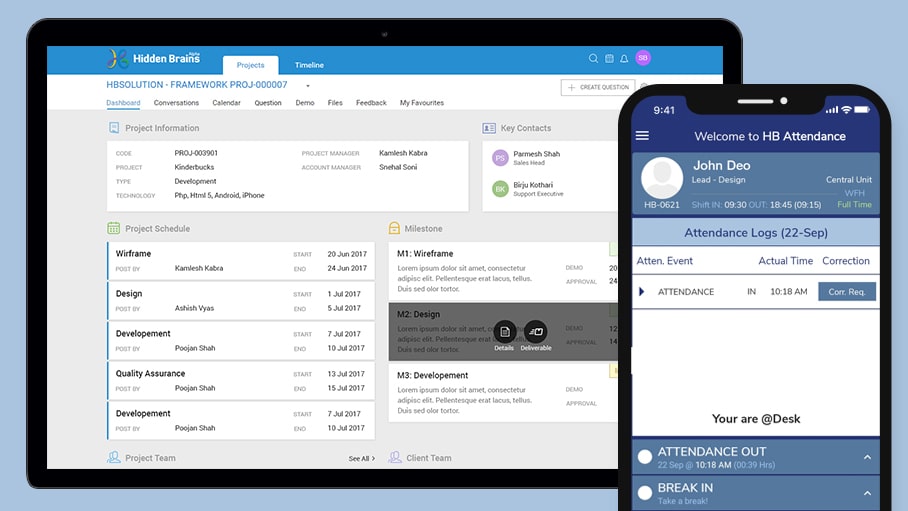The height and width of the screenshot is (511, 908).
Task: Click the Deliverable icon on M2: Design
Action: pyautogui.click(x=535, y=332)
